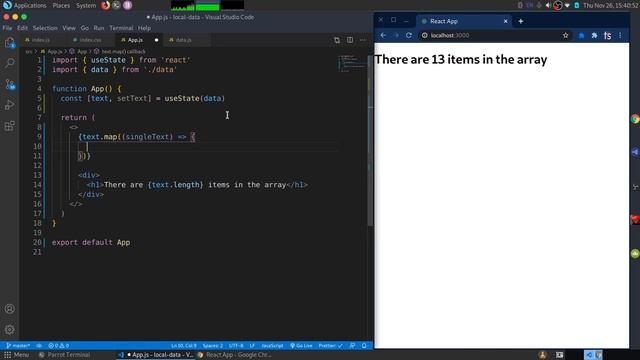
Task: Open the Explorer view in VS Code
Action: tap(9, 43)
